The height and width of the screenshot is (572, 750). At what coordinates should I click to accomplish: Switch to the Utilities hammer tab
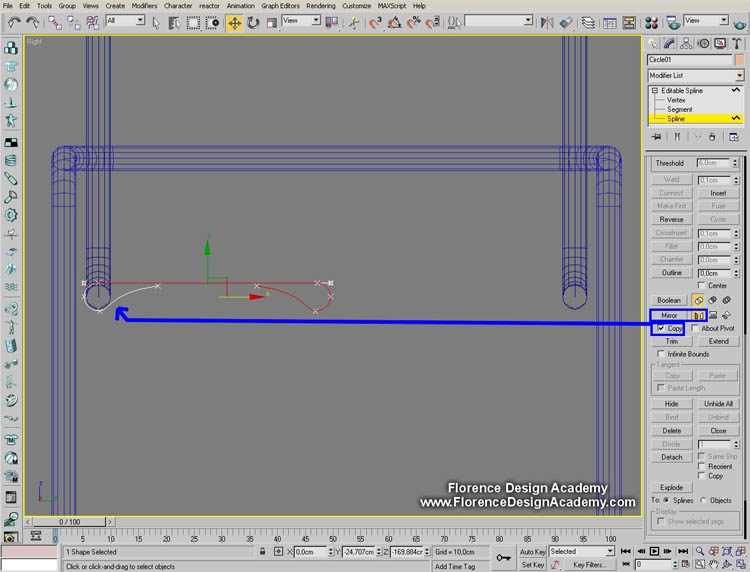point(735,43)
